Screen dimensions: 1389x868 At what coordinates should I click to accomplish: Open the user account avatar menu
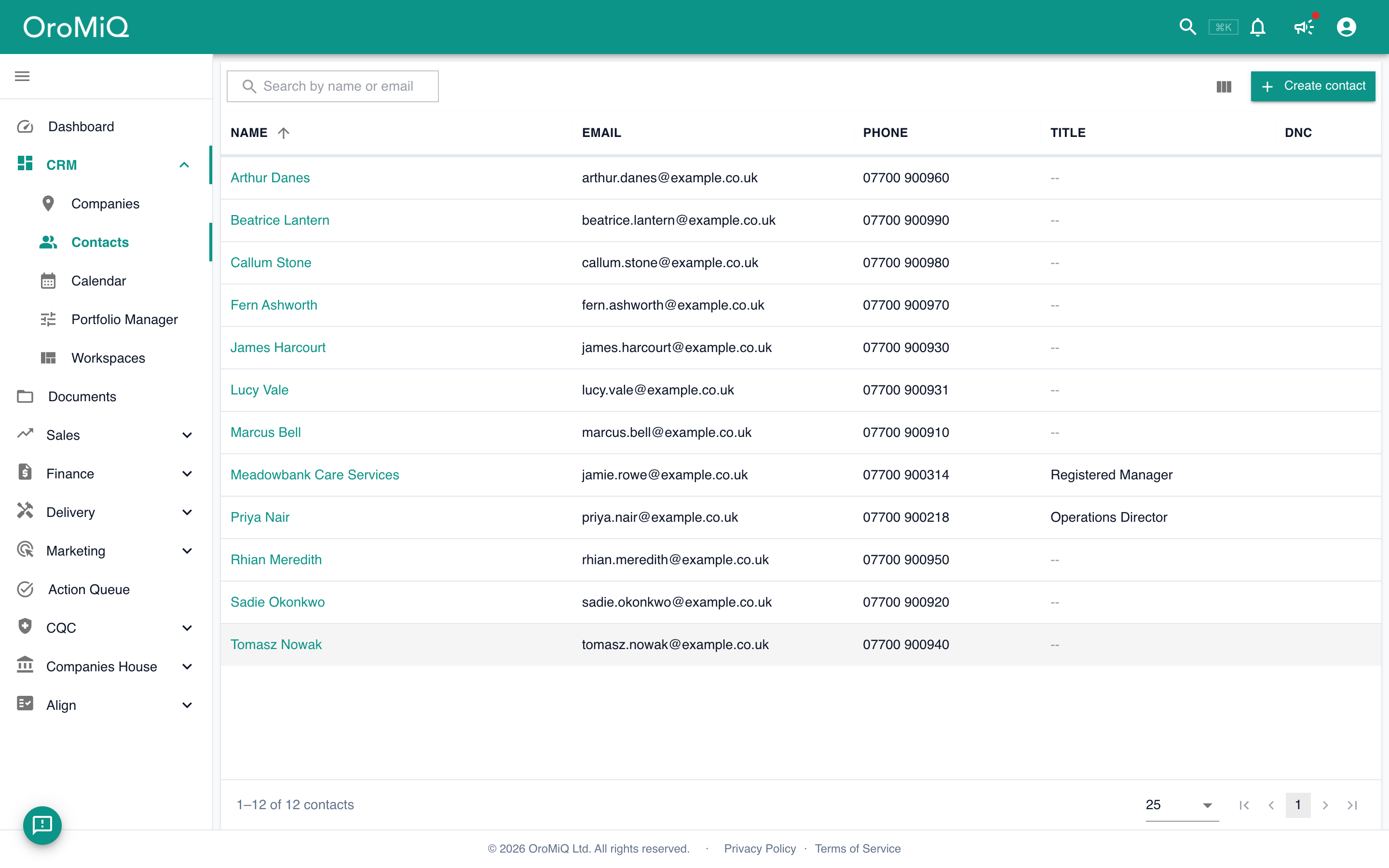(x=1346, y=27)
